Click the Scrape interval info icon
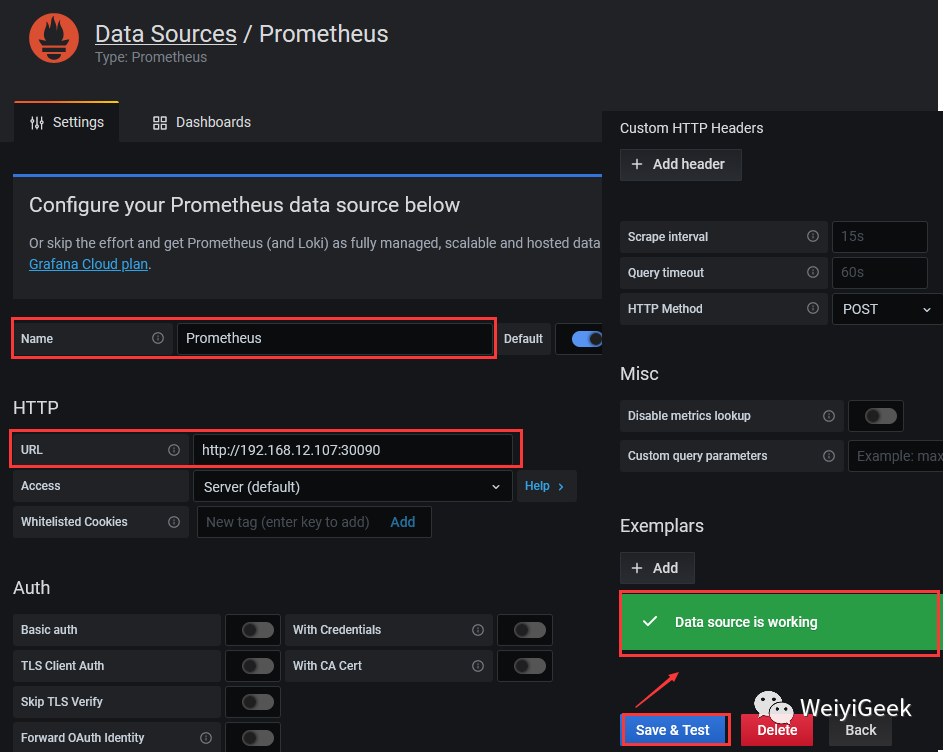 pos(813,237)
